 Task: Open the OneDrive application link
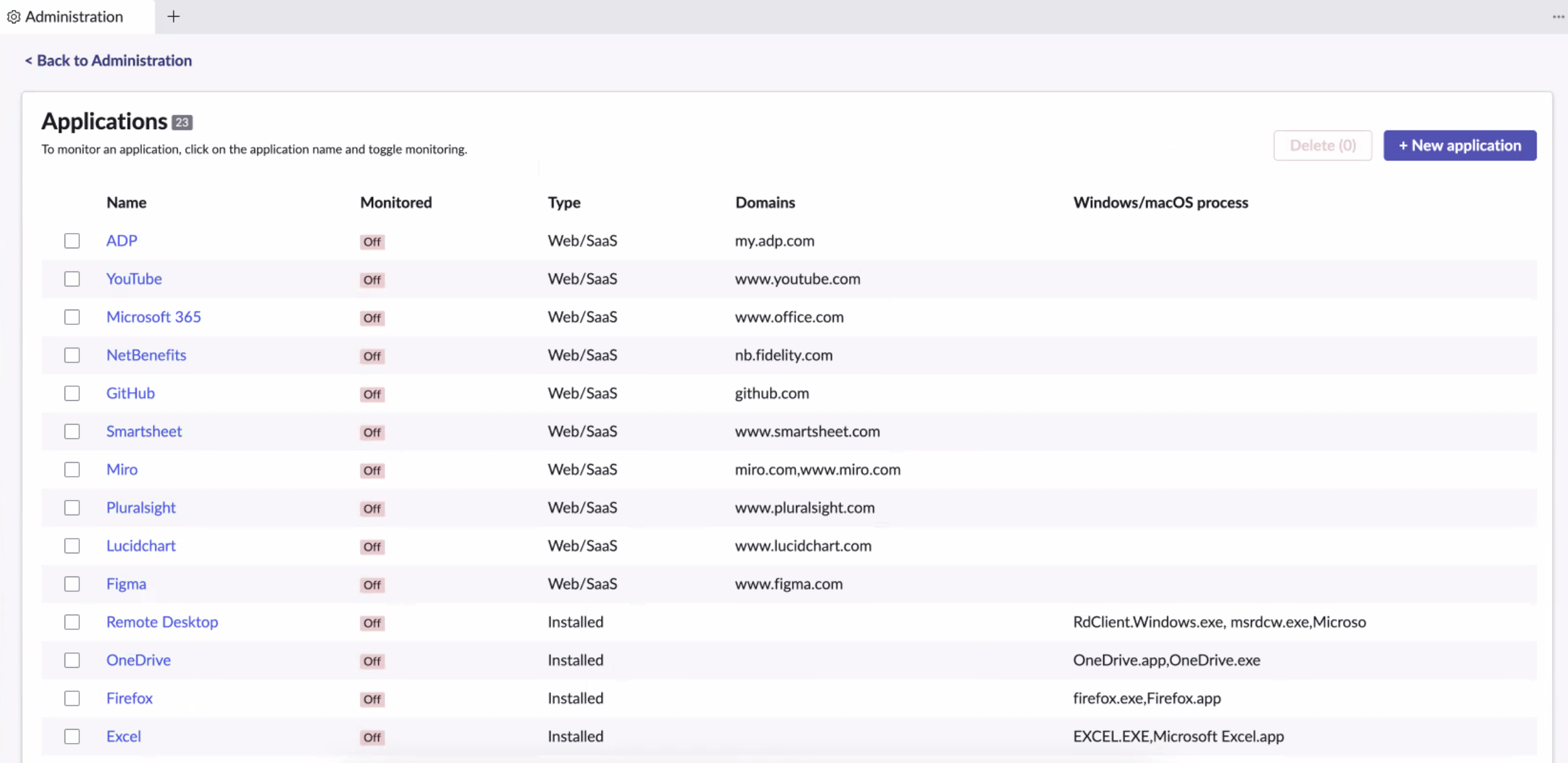click(x=139, y=660)
